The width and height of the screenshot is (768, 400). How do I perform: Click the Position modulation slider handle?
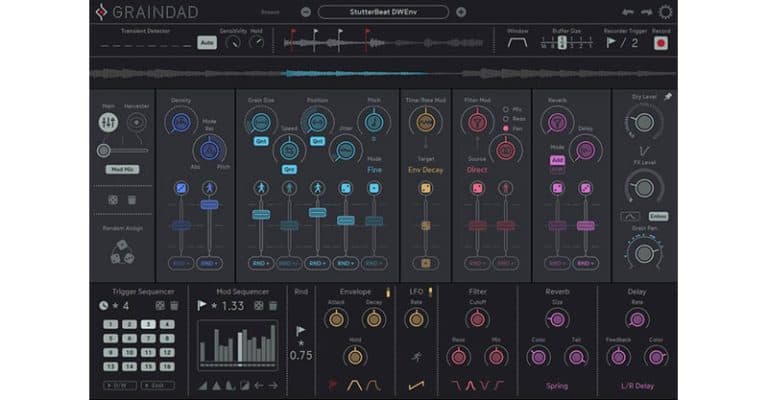click(317, 212)
